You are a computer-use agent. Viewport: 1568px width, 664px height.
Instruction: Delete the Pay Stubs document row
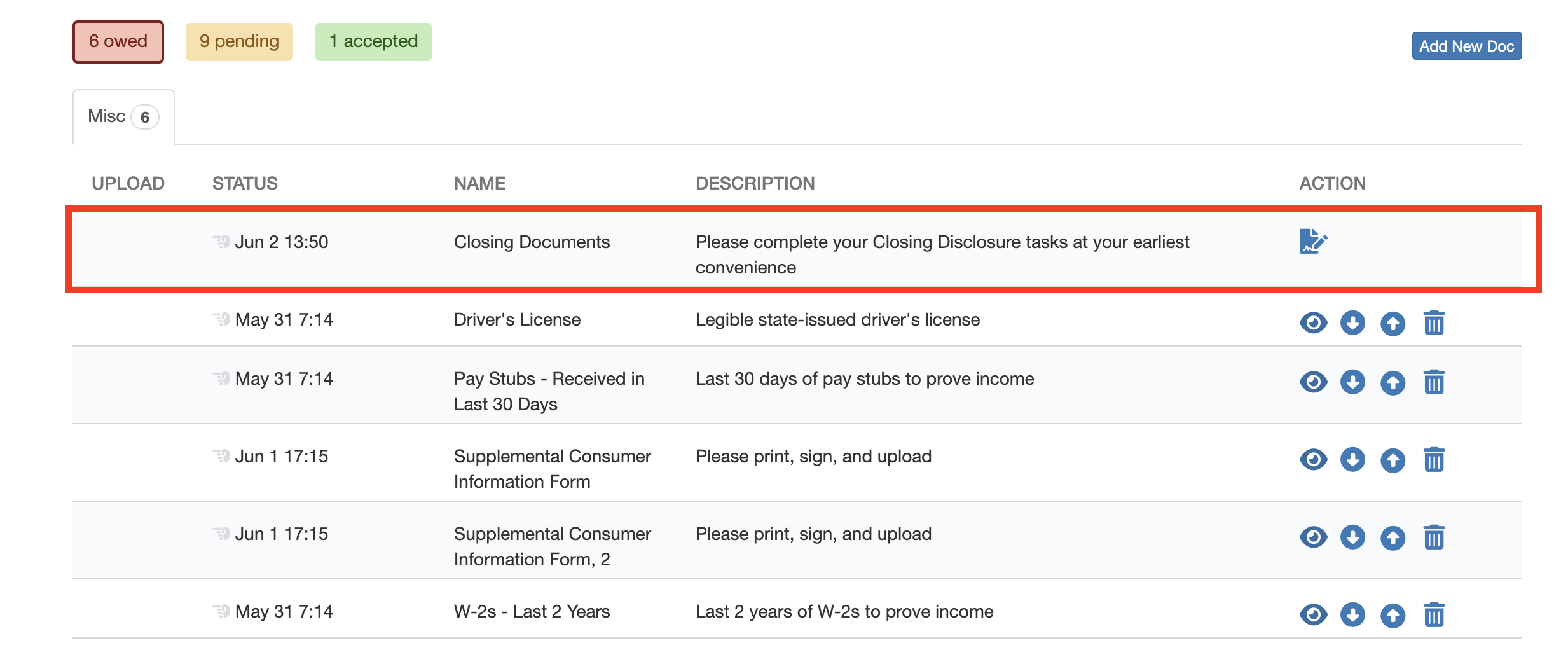click(1434, 382)
